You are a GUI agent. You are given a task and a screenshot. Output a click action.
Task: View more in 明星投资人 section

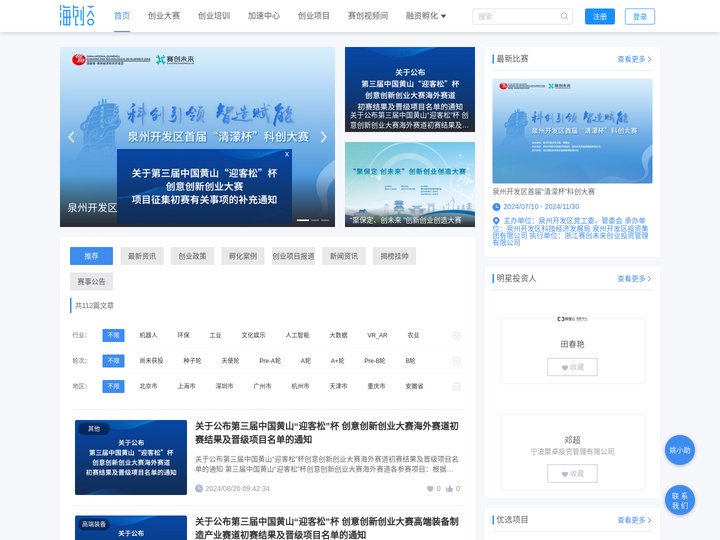[634, 279]
